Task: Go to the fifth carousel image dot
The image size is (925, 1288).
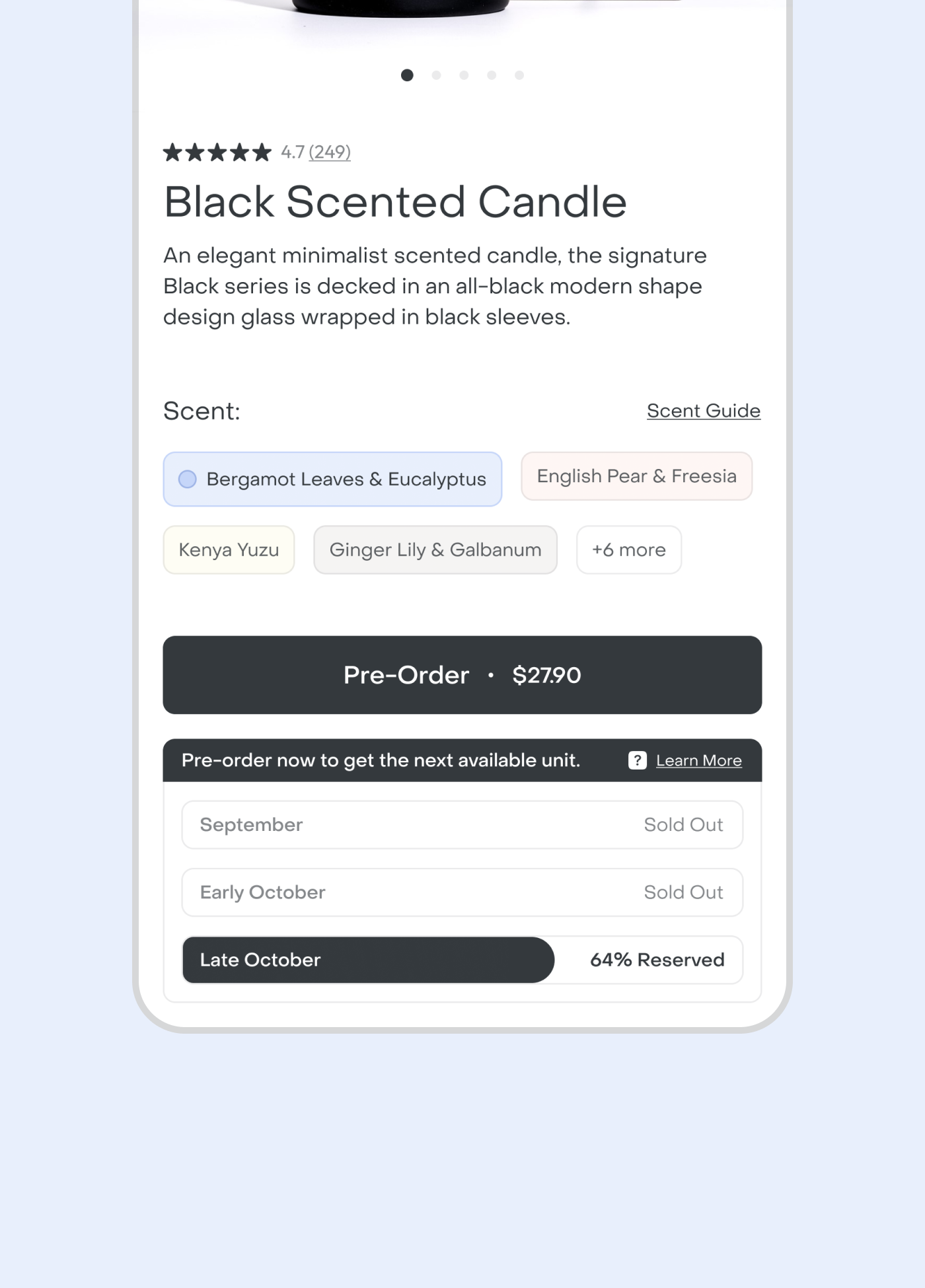Action: [519, 75]
